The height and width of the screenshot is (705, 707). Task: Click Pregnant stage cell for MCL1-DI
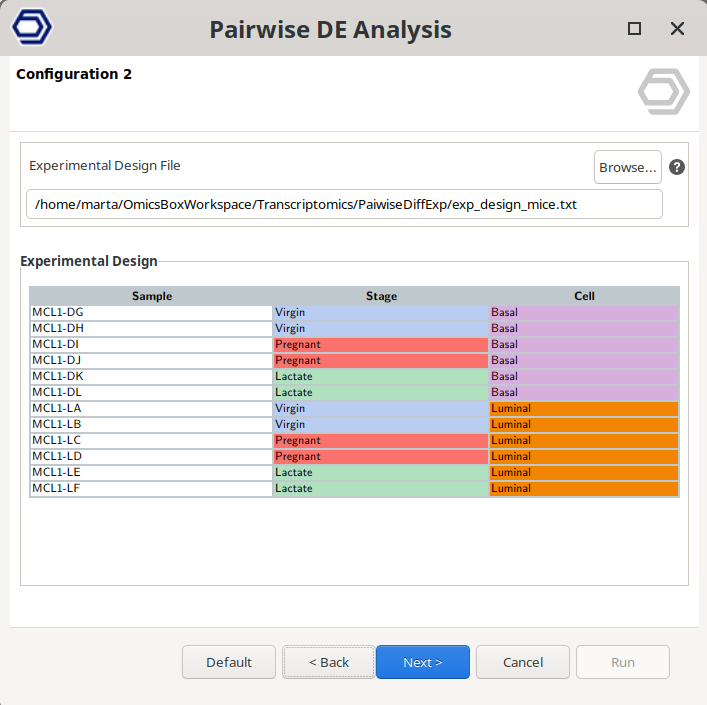coord(381,344)
